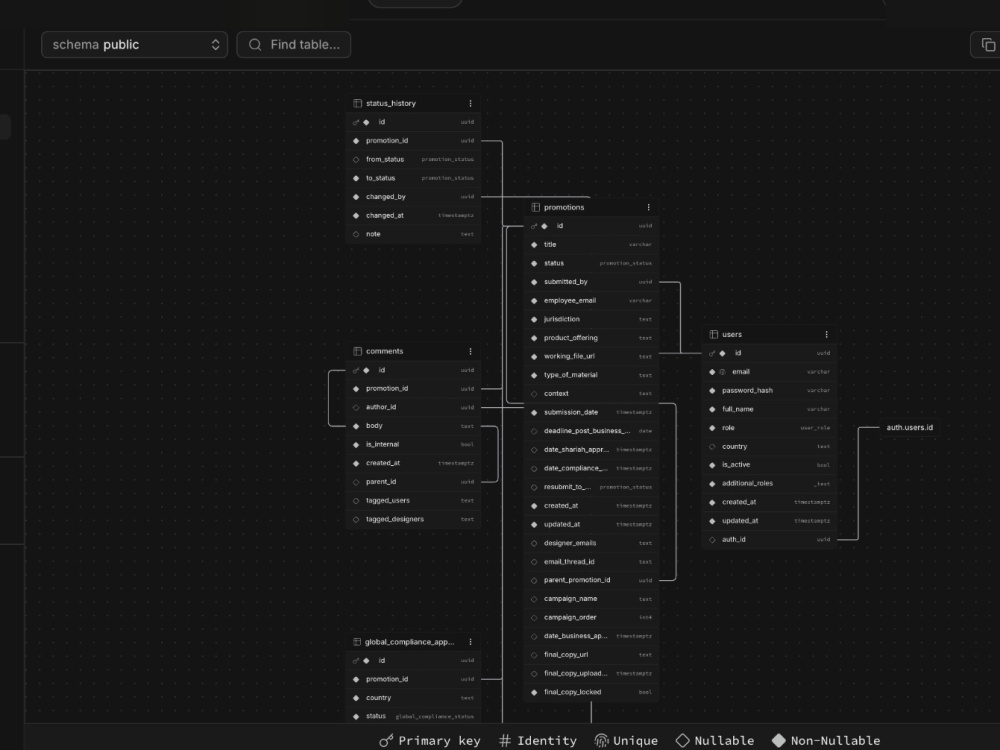The width and height of the screenshot is (1000, 750).
Task: Click parent_id column in comments
Action: (x=413, y=482)
